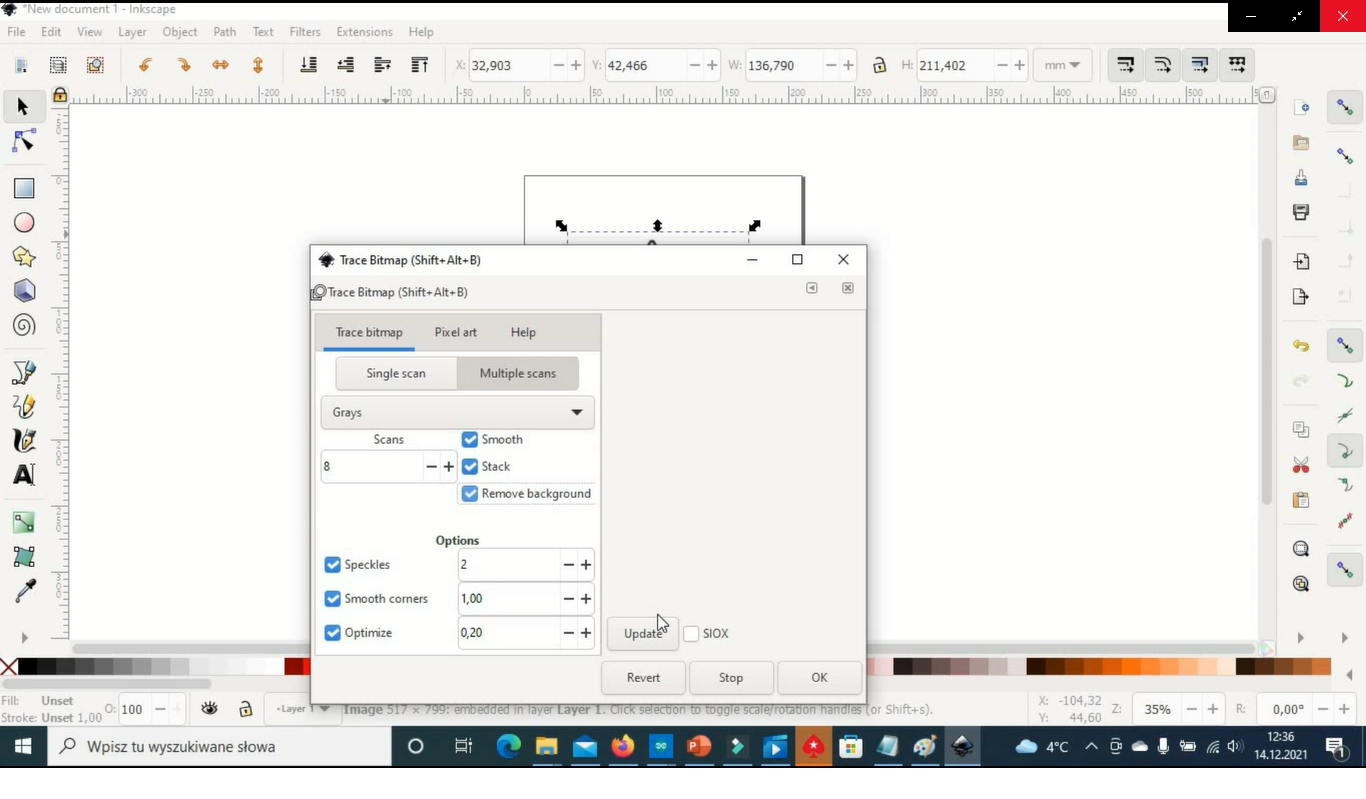Open the Help tab in Trace Bitmap
This screenshot has width=1366, height=799.
523,332
